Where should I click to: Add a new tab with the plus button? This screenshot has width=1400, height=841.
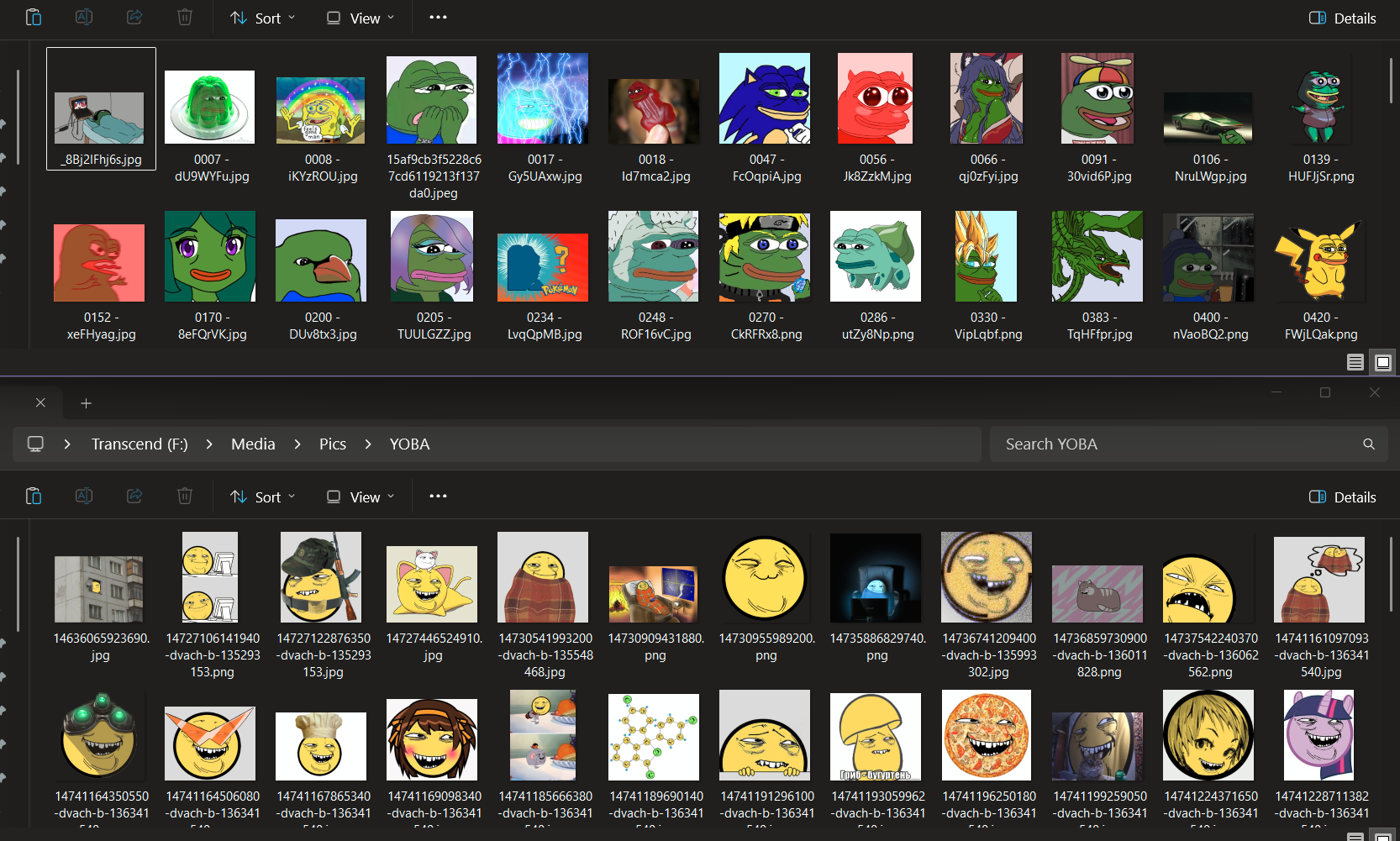(x=86, y=403)
